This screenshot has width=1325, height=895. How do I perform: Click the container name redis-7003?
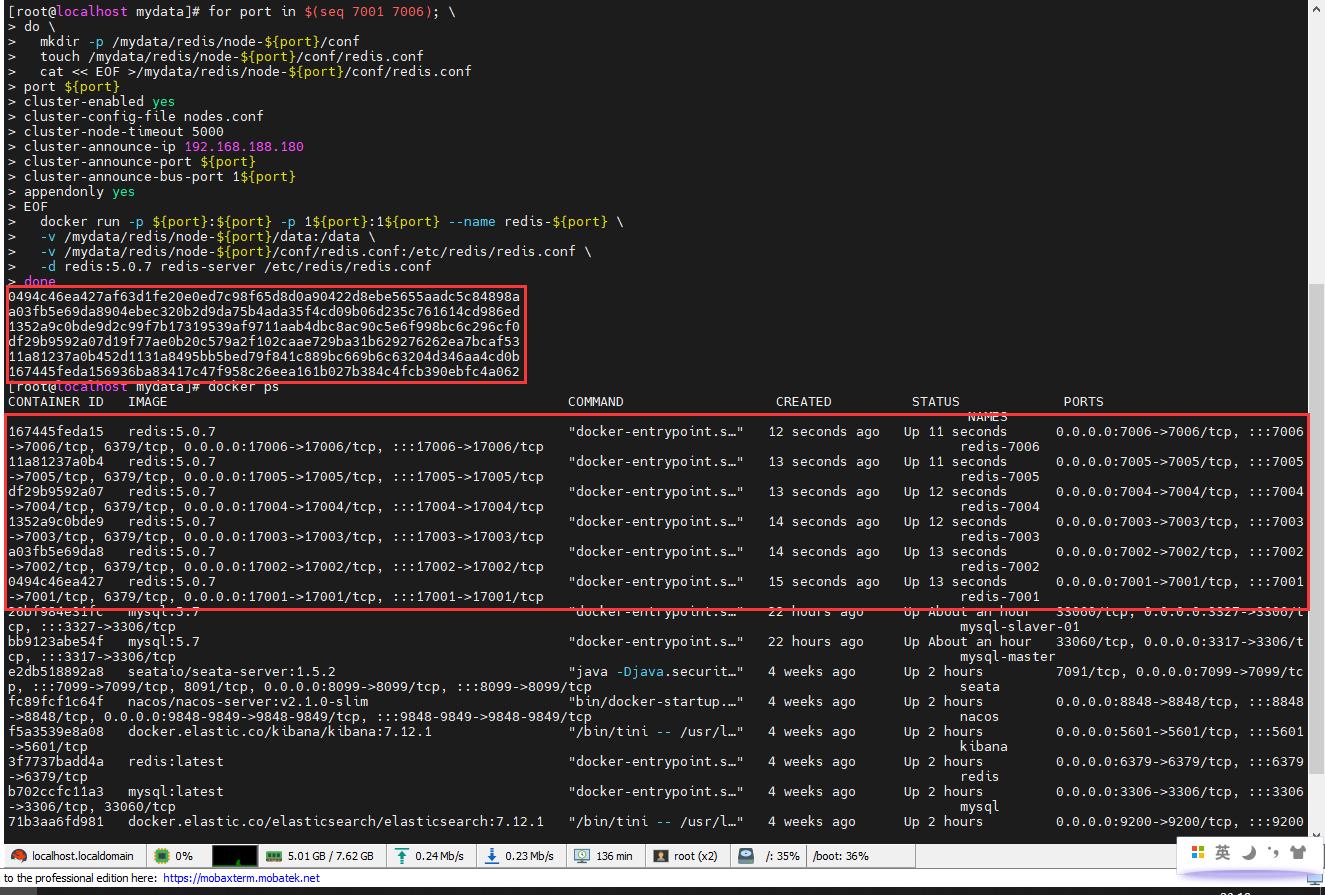[x=1000, y=537]
